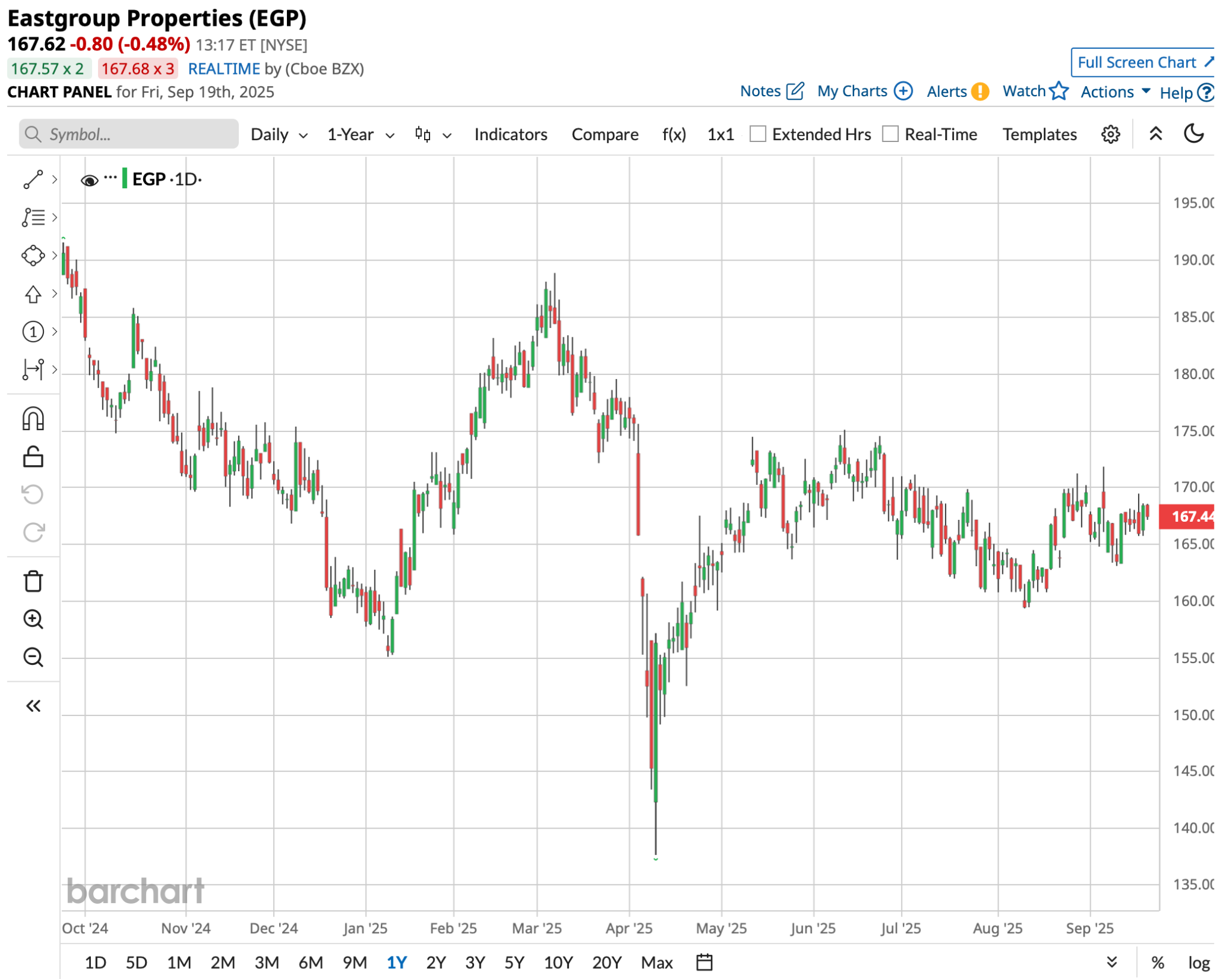Select the trend line drawing tool
Image resolution: width=1232 pixels, height=979 pixels.
(33, 179)
